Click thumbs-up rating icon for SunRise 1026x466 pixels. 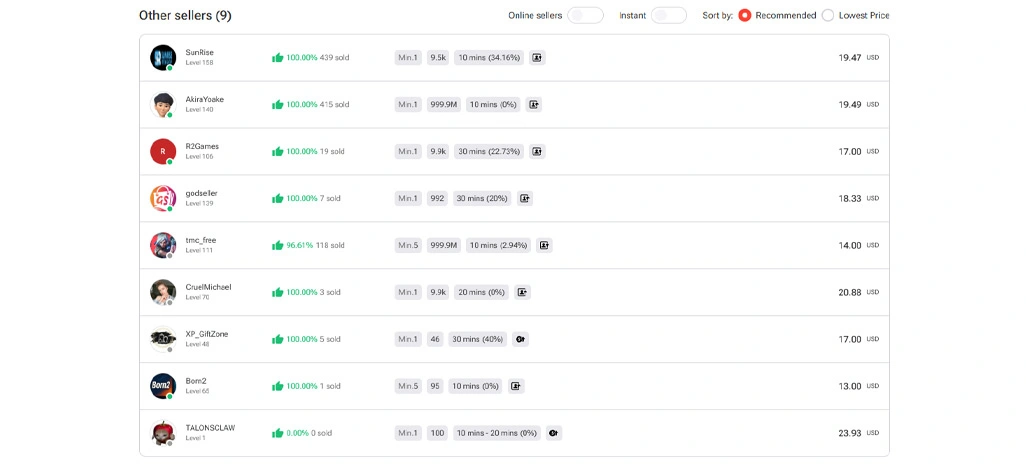[x=277, y=58]
